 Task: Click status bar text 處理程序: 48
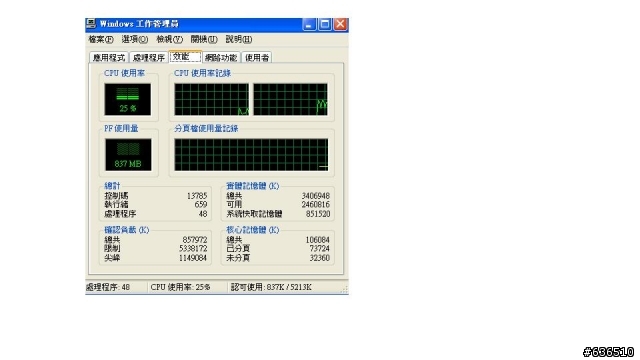click(x=108, y=287)
